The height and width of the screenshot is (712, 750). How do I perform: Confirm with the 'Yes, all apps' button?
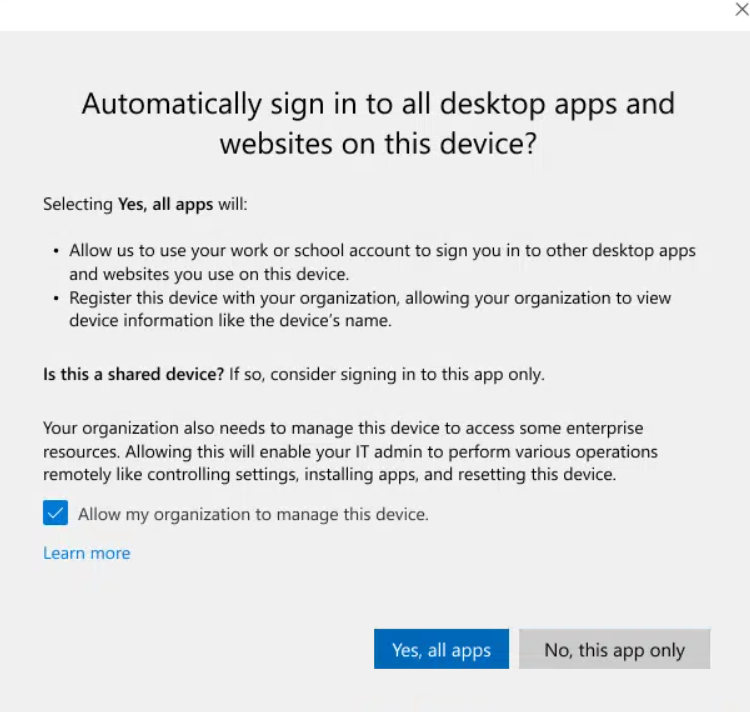tap(441, 650)
